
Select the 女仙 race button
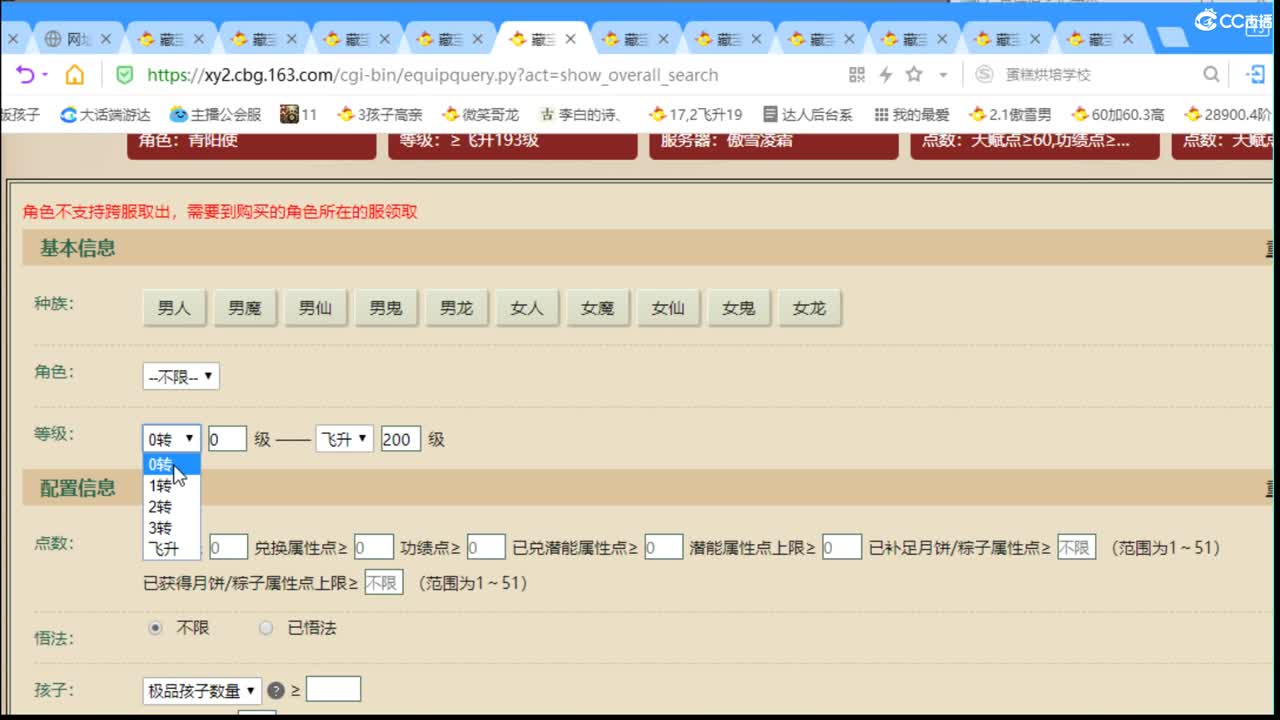pyautogui.click(x=668, y=308)
